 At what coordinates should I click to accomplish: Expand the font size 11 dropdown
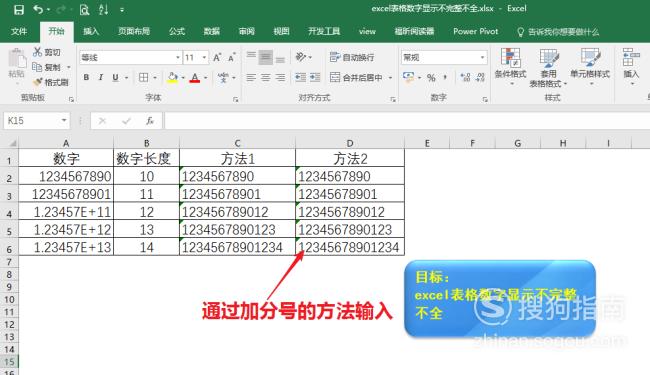click(204, 58)
